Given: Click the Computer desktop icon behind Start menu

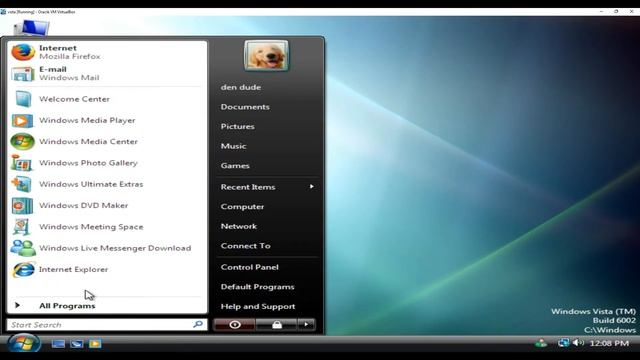Looking at the screenshot, I should 32,28.
